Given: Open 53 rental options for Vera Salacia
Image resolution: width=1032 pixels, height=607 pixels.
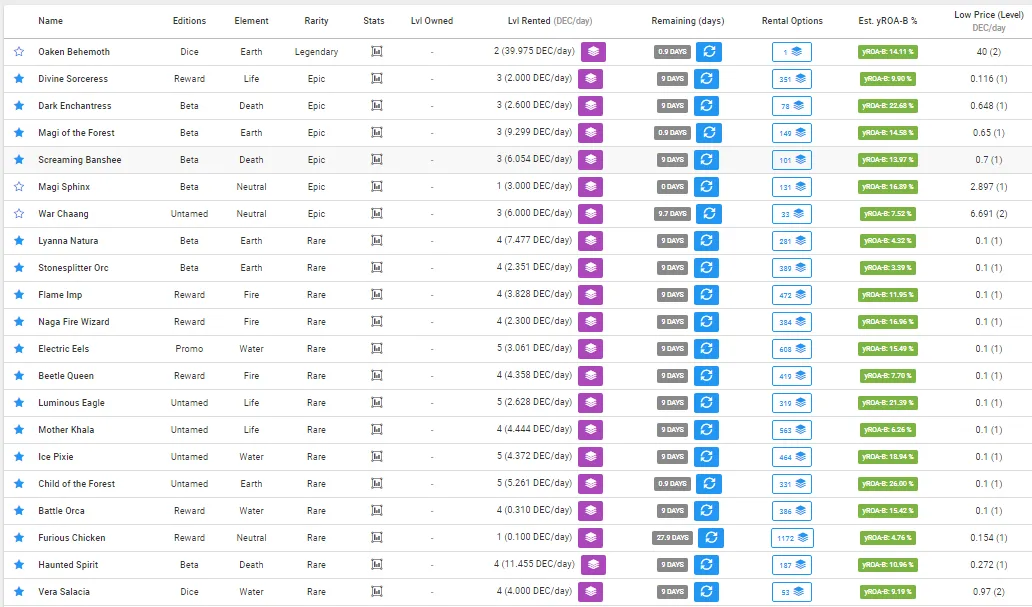Looking at the screenshot, I should point(792,591).
